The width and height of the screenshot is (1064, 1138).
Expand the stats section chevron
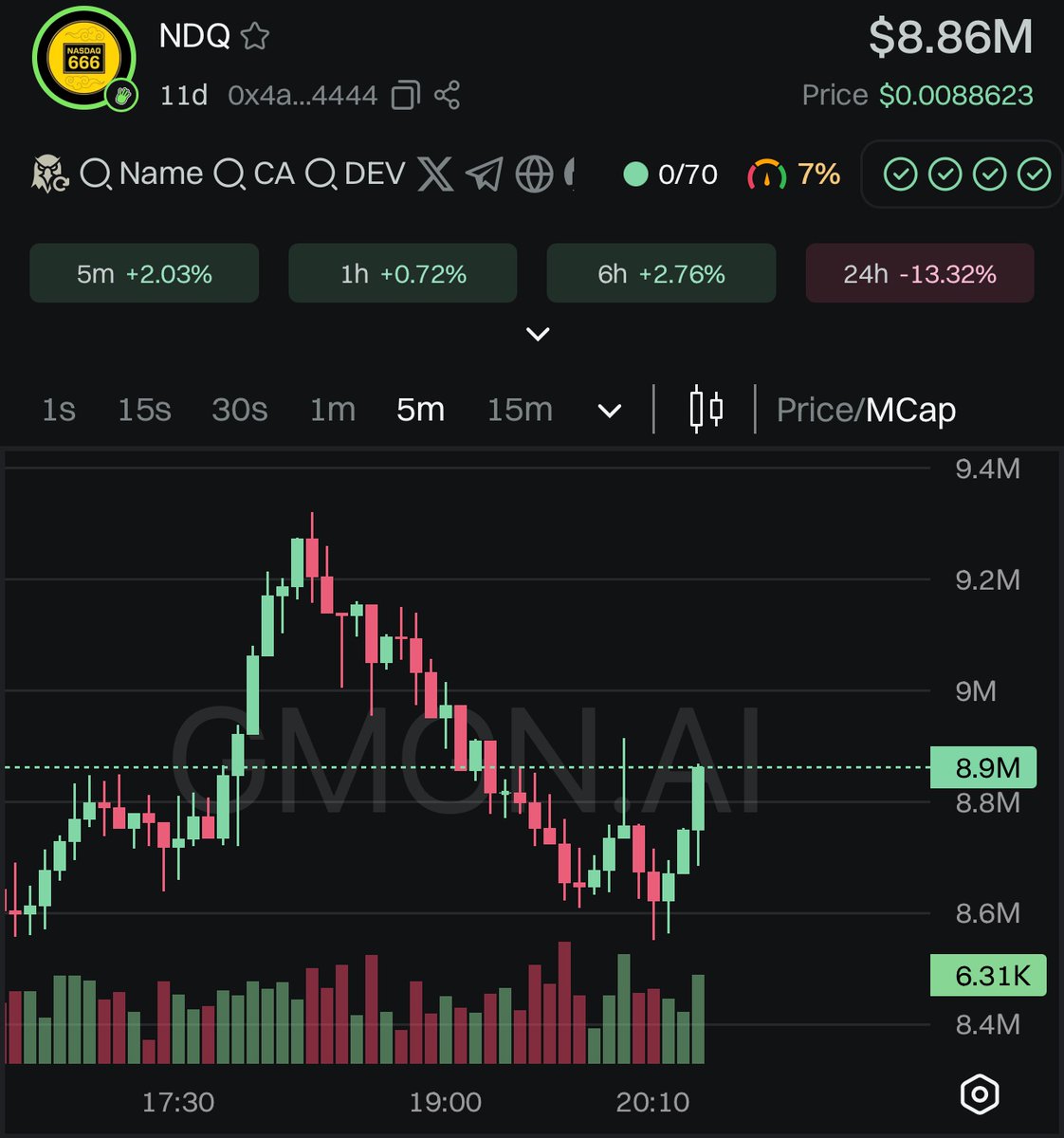538,334
